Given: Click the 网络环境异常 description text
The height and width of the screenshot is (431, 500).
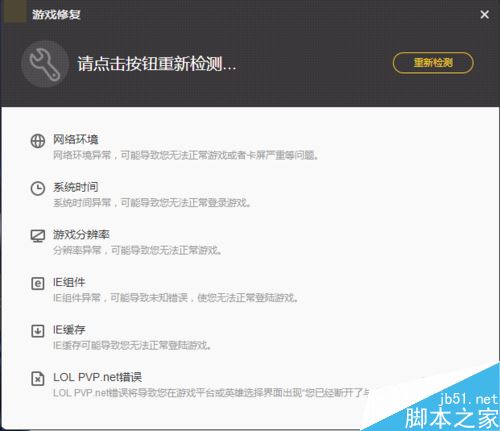Looking at the screenshot, I should (x=186, y=155).
